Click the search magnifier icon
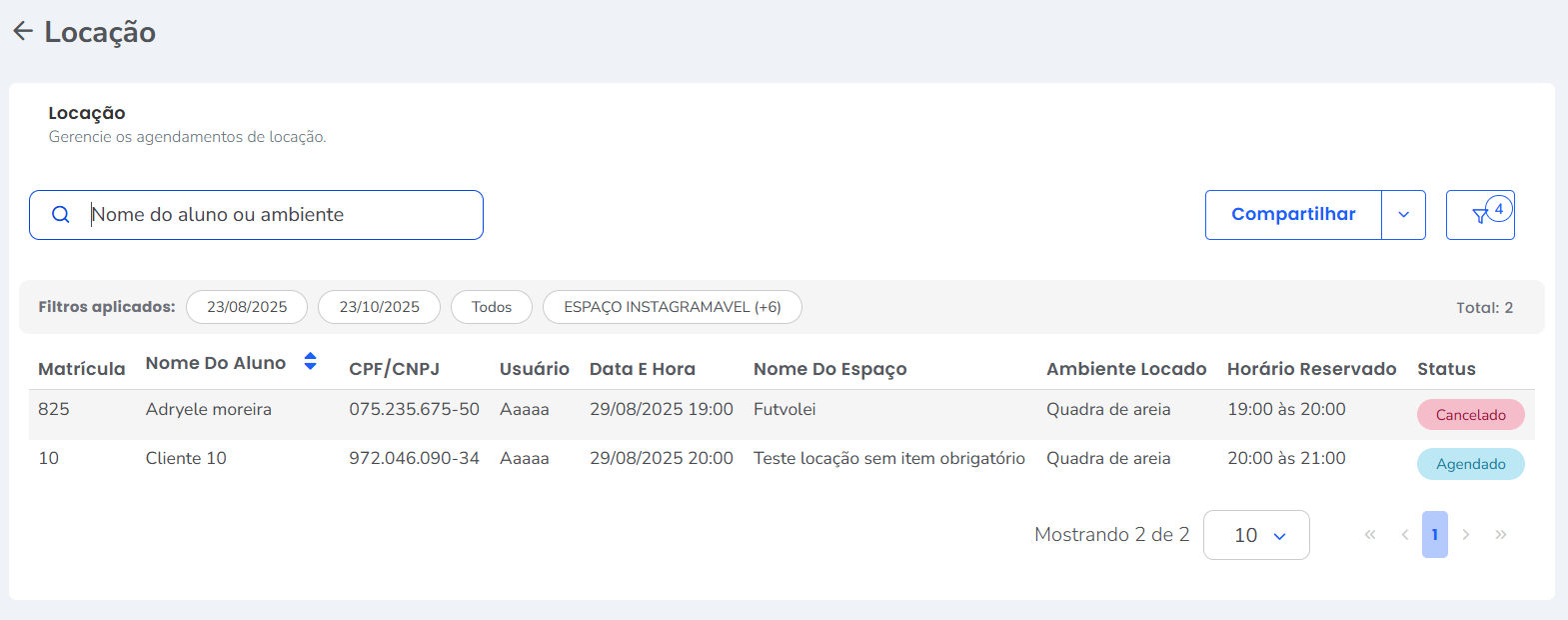 61,215
